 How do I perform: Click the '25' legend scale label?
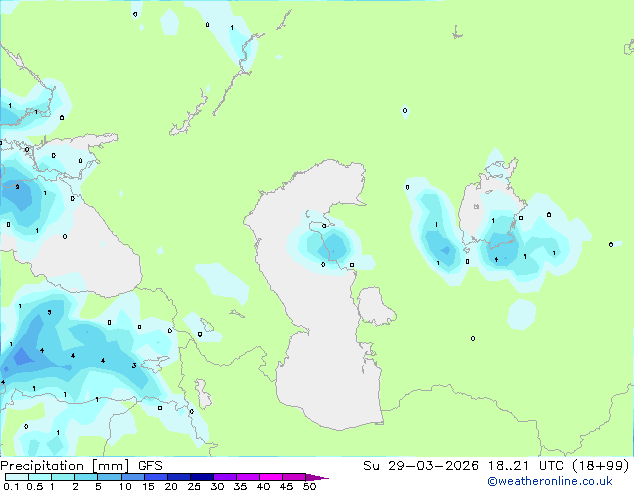click(194, 486)
